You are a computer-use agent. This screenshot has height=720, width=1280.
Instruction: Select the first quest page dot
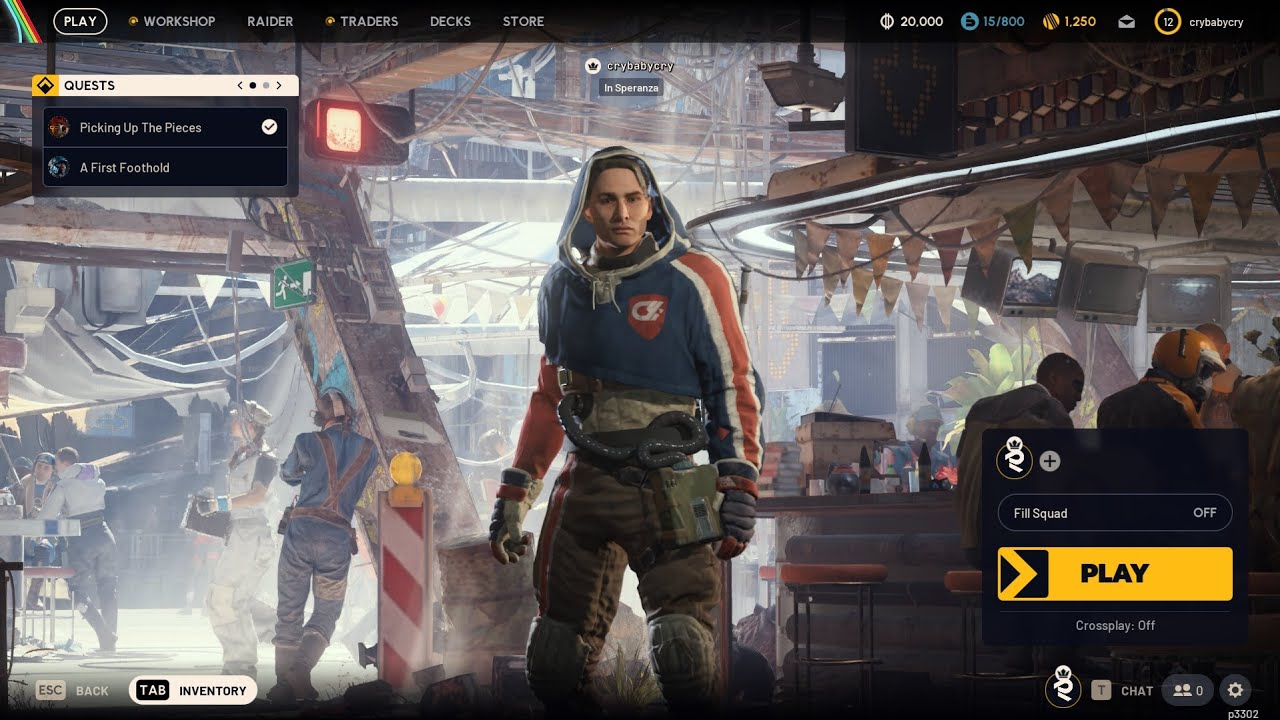252,86
